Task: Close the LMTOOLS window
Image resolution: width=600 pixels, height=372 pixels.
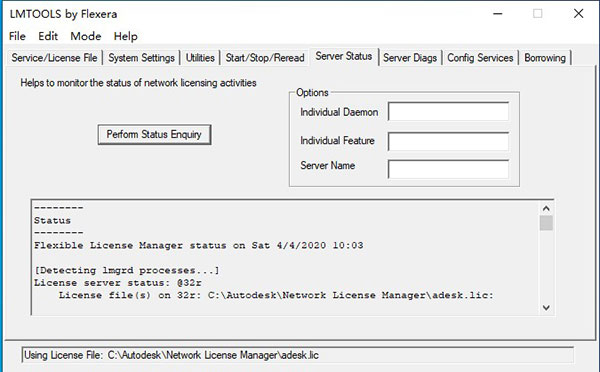Action: pos(579,14)
